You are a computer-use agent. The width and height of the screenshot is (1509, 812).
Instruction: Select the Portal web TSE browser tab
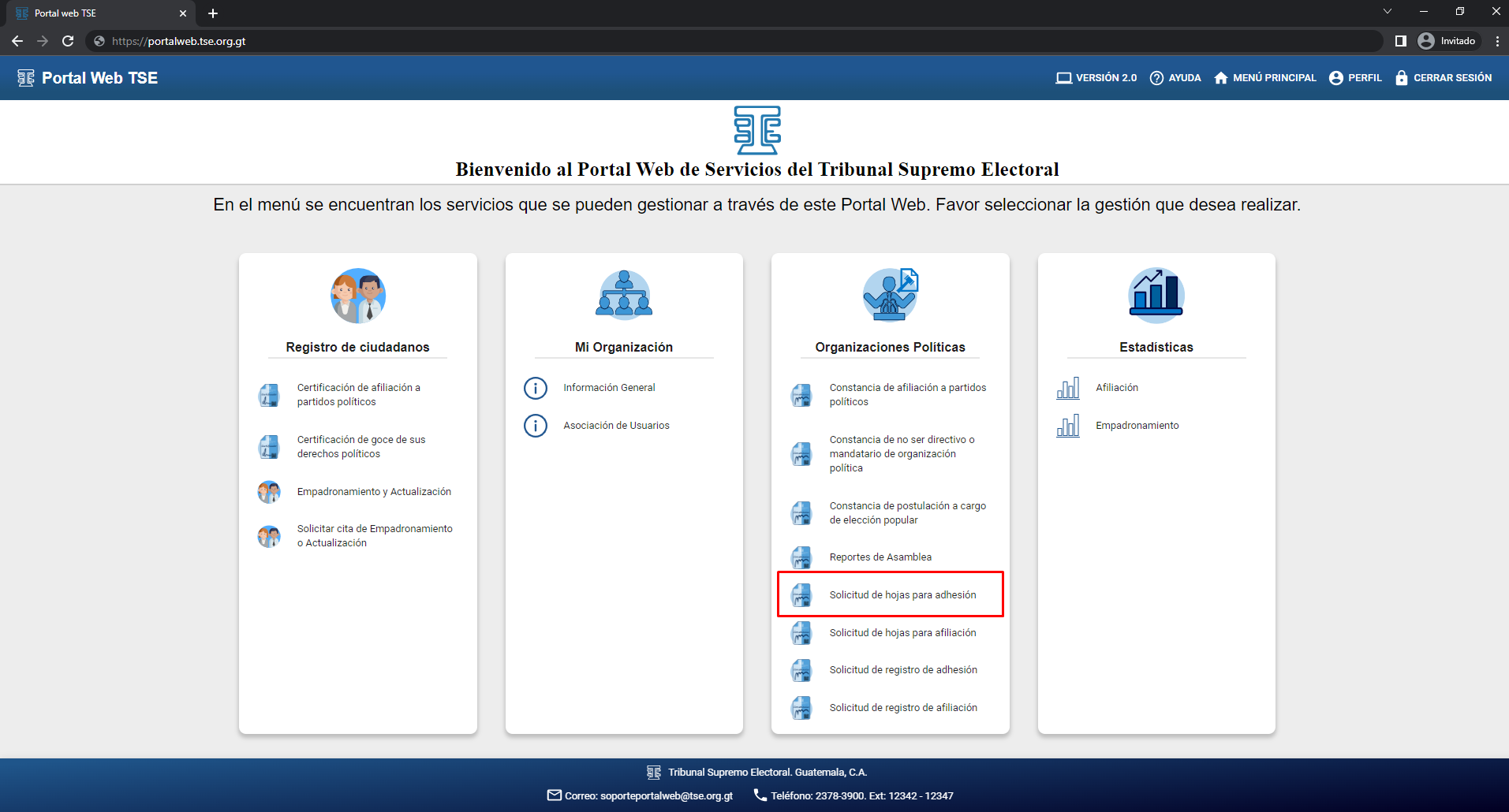tap(100, 13)
